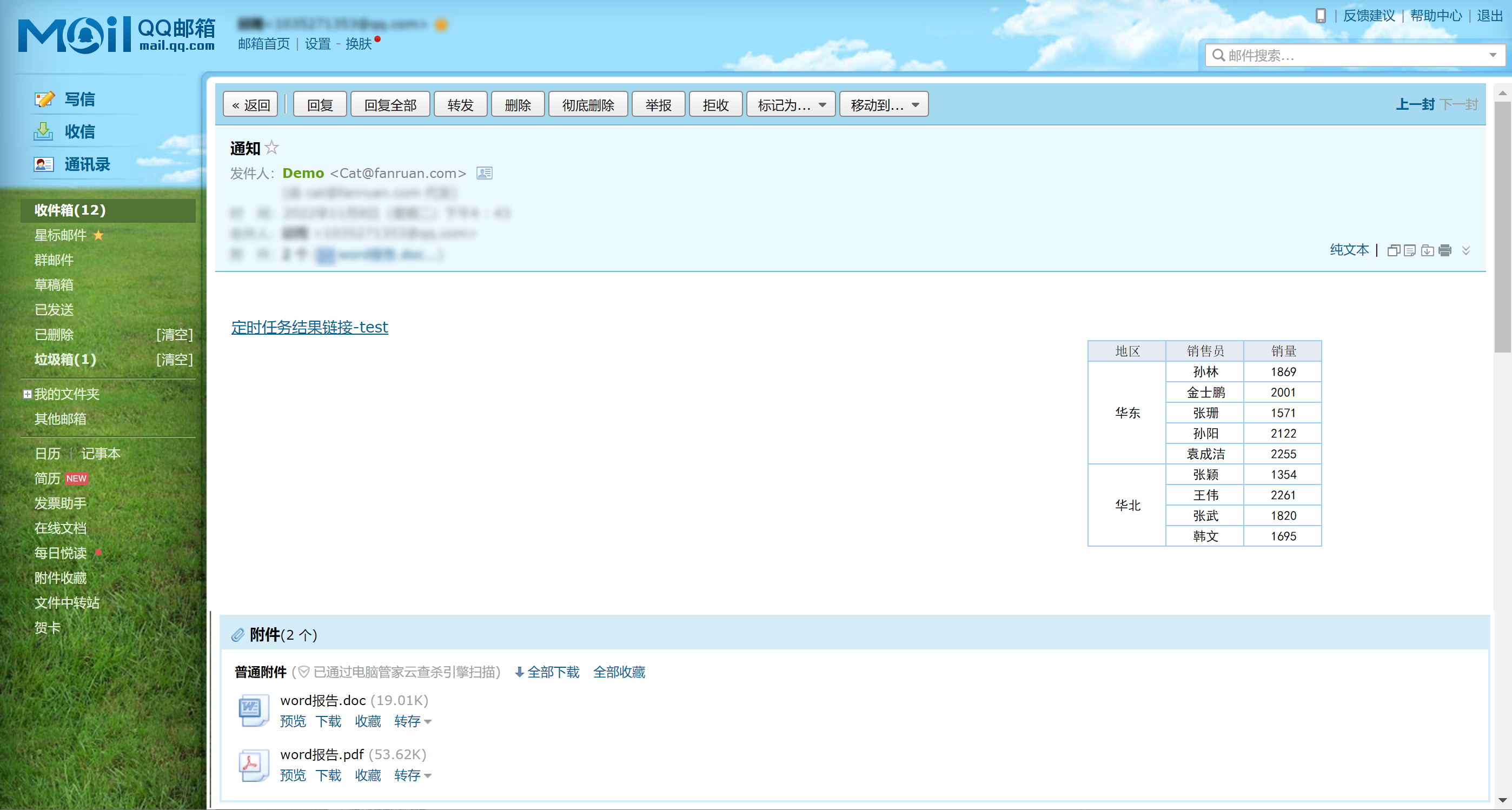1512x810 pixels.
Task: Click the 收信 receive mail icon
Action: click(44, 131)
